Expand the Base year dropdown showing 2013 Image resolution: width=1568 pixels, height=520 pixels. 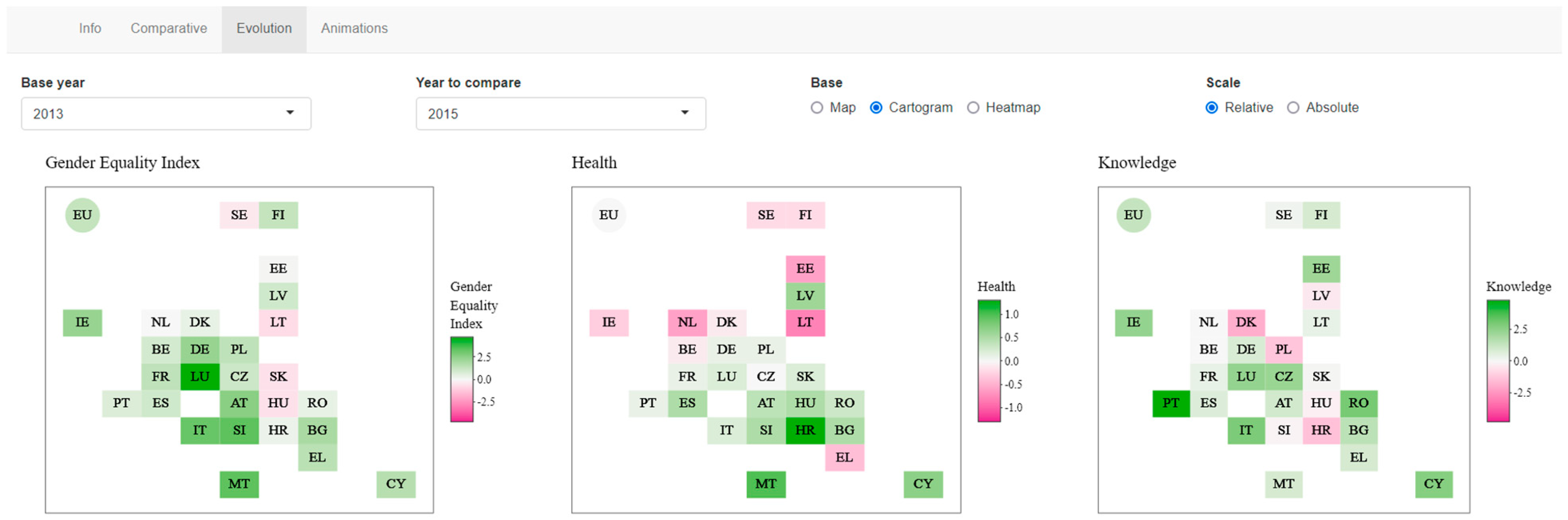(x=166, y=114)
